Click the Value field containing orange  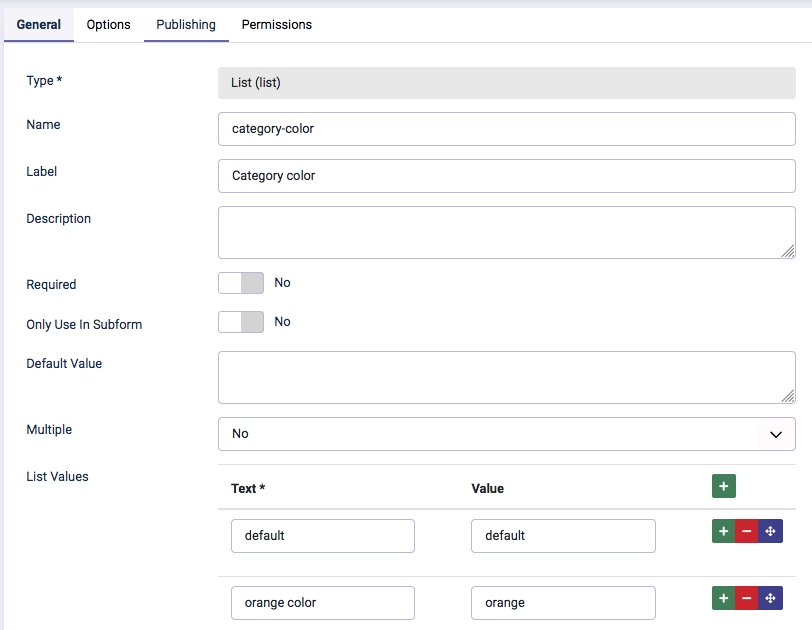563,603
